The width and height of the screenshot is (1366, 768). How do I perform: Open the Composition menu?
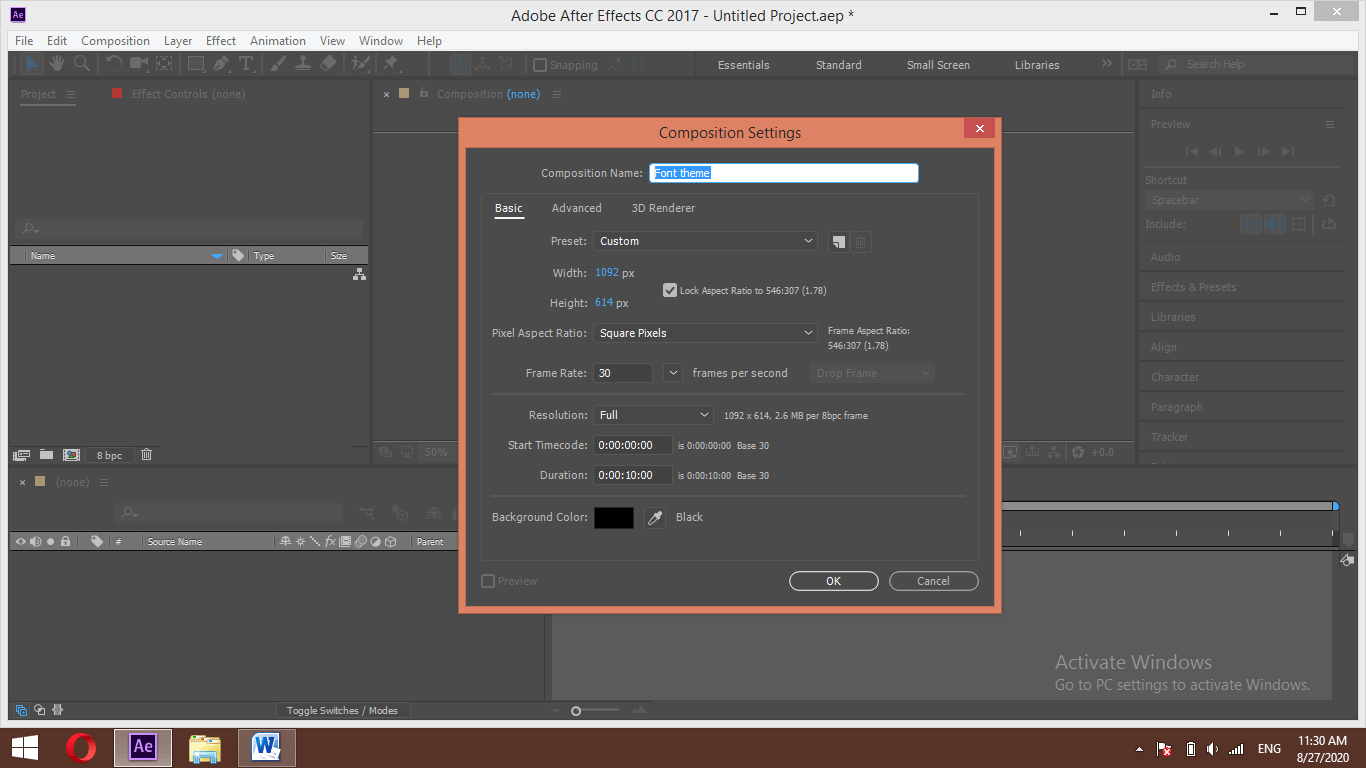click(115, 40)
